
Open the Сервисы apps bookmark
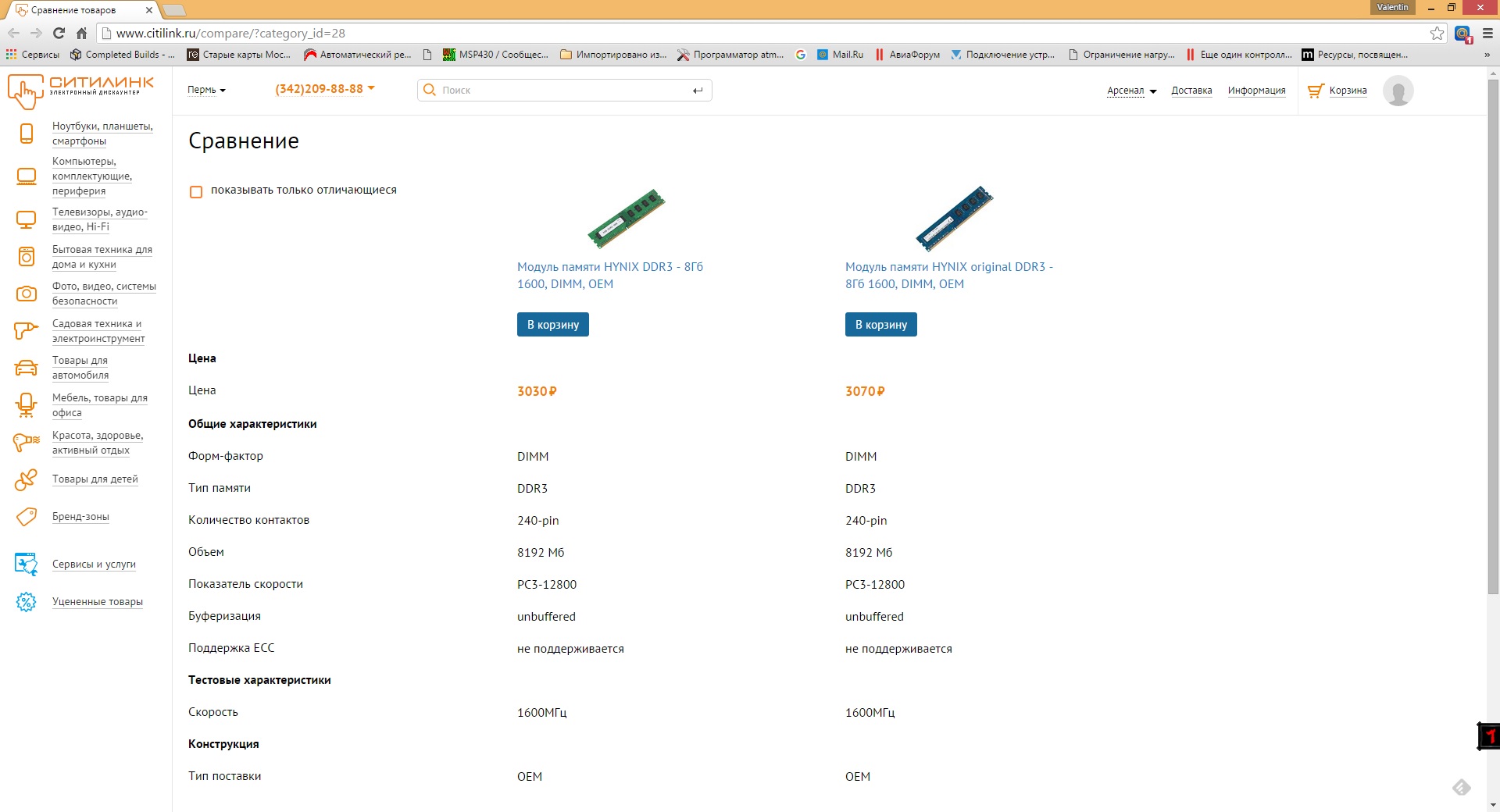[x=33, y=55]
